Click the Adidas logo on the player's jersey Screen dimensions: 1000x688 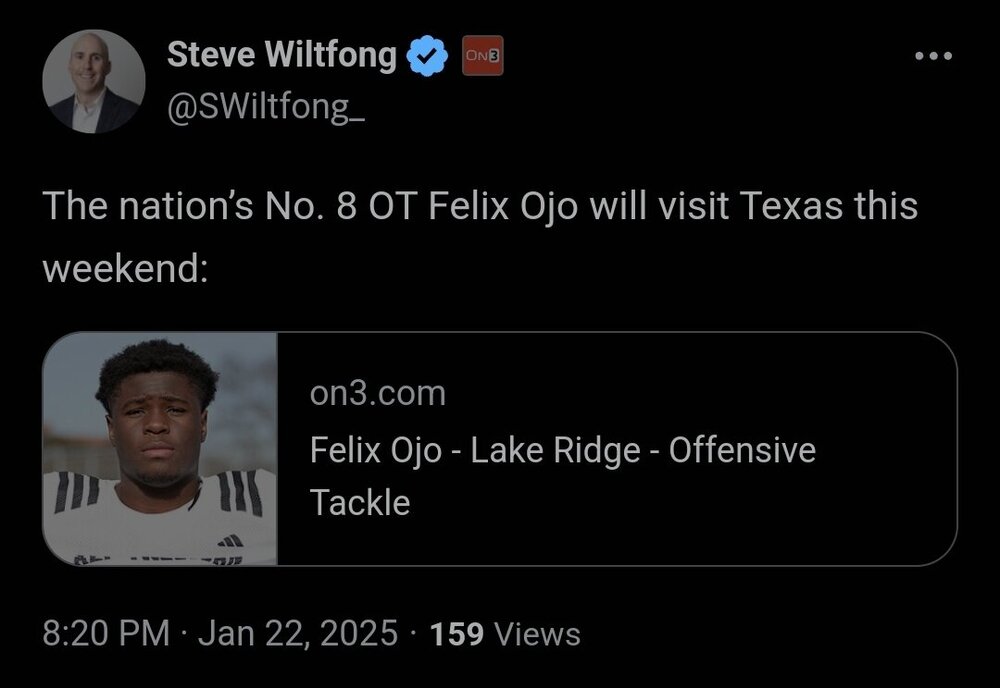point(231,540)
